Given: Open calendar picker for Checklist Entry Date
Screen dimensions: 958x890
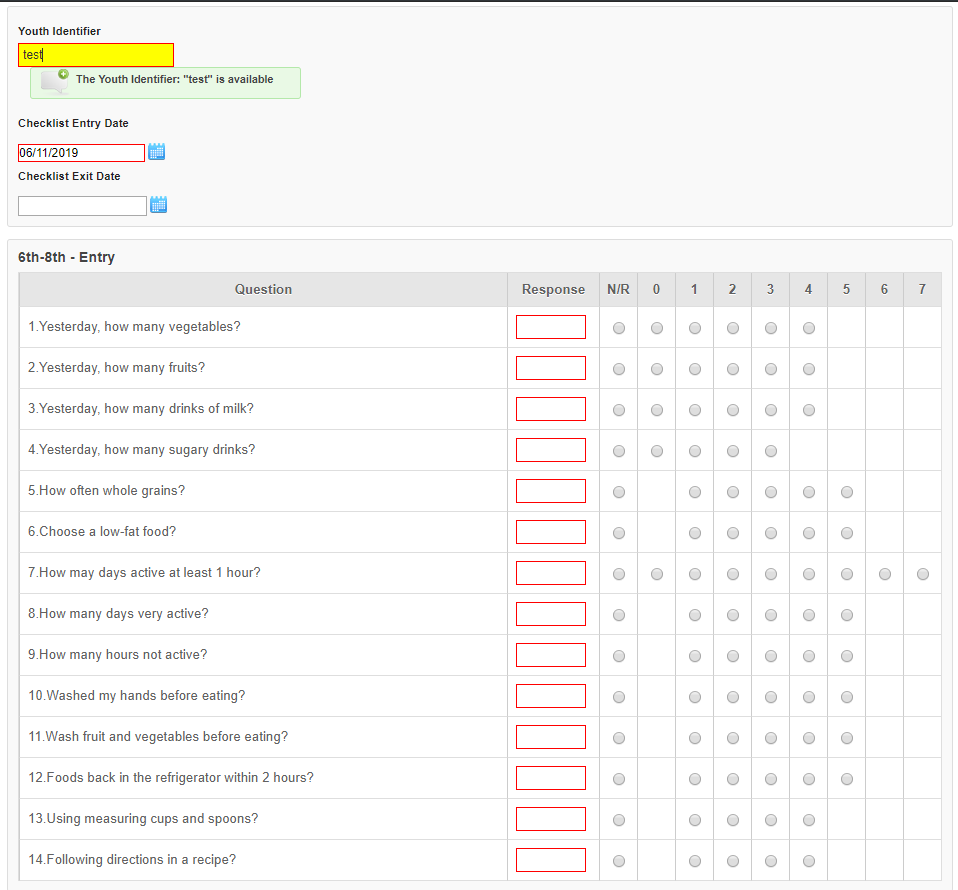Looking at the screenshot, I should point(156,151).
